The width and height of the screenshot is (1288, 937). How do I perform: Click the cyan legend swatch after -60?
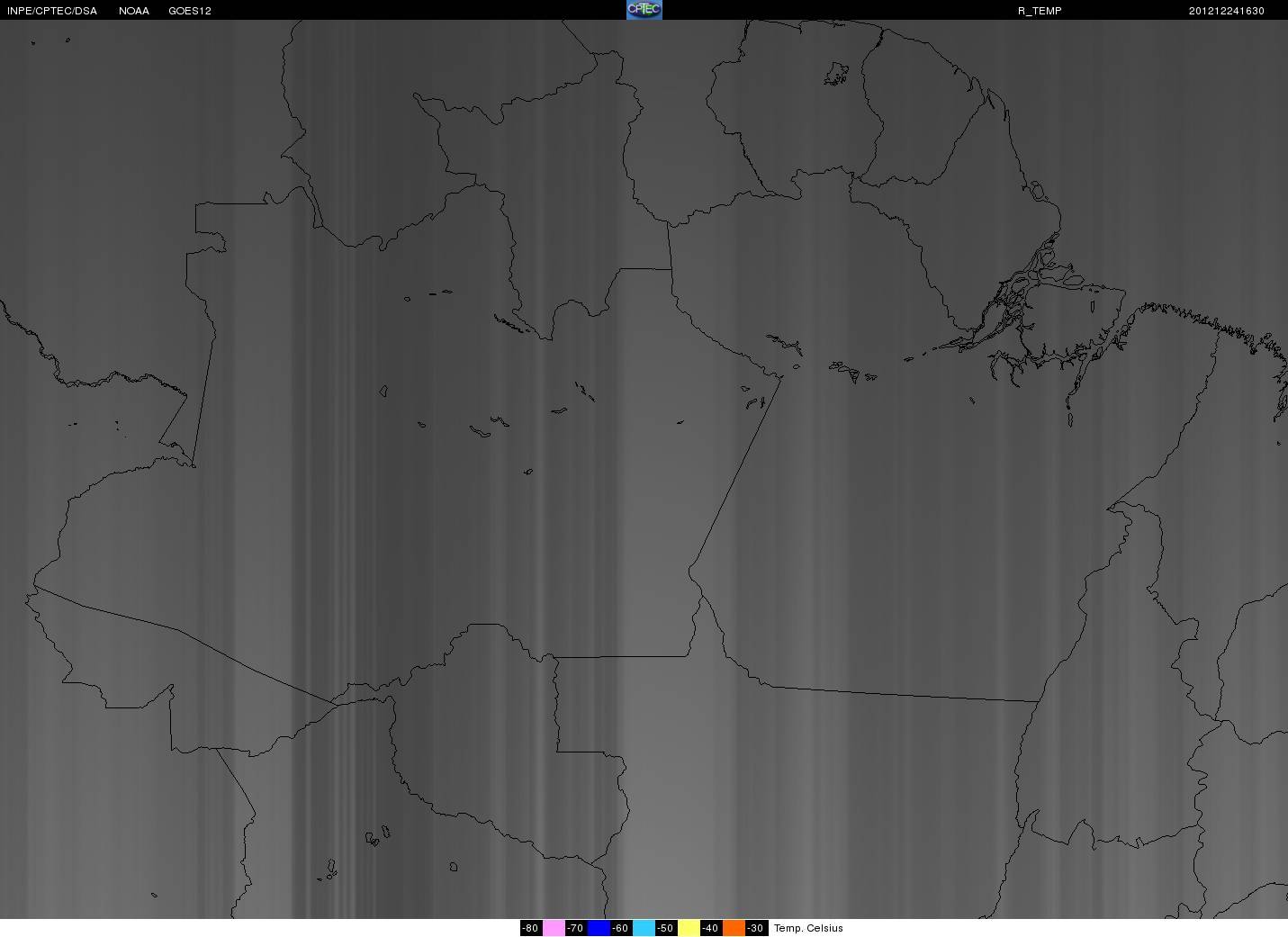[644, 928]
